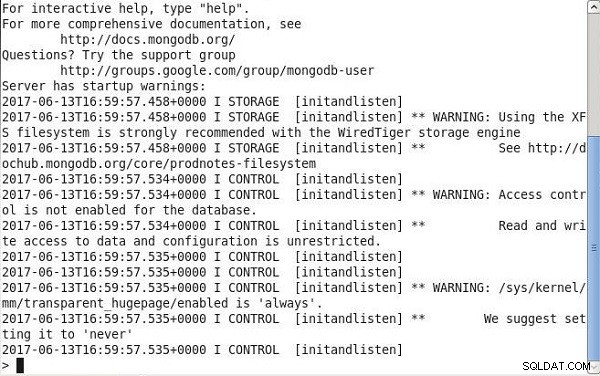Open the groups.google.com mongodb-user link
Screen dimensions: 600x376
tap(217, 70)
